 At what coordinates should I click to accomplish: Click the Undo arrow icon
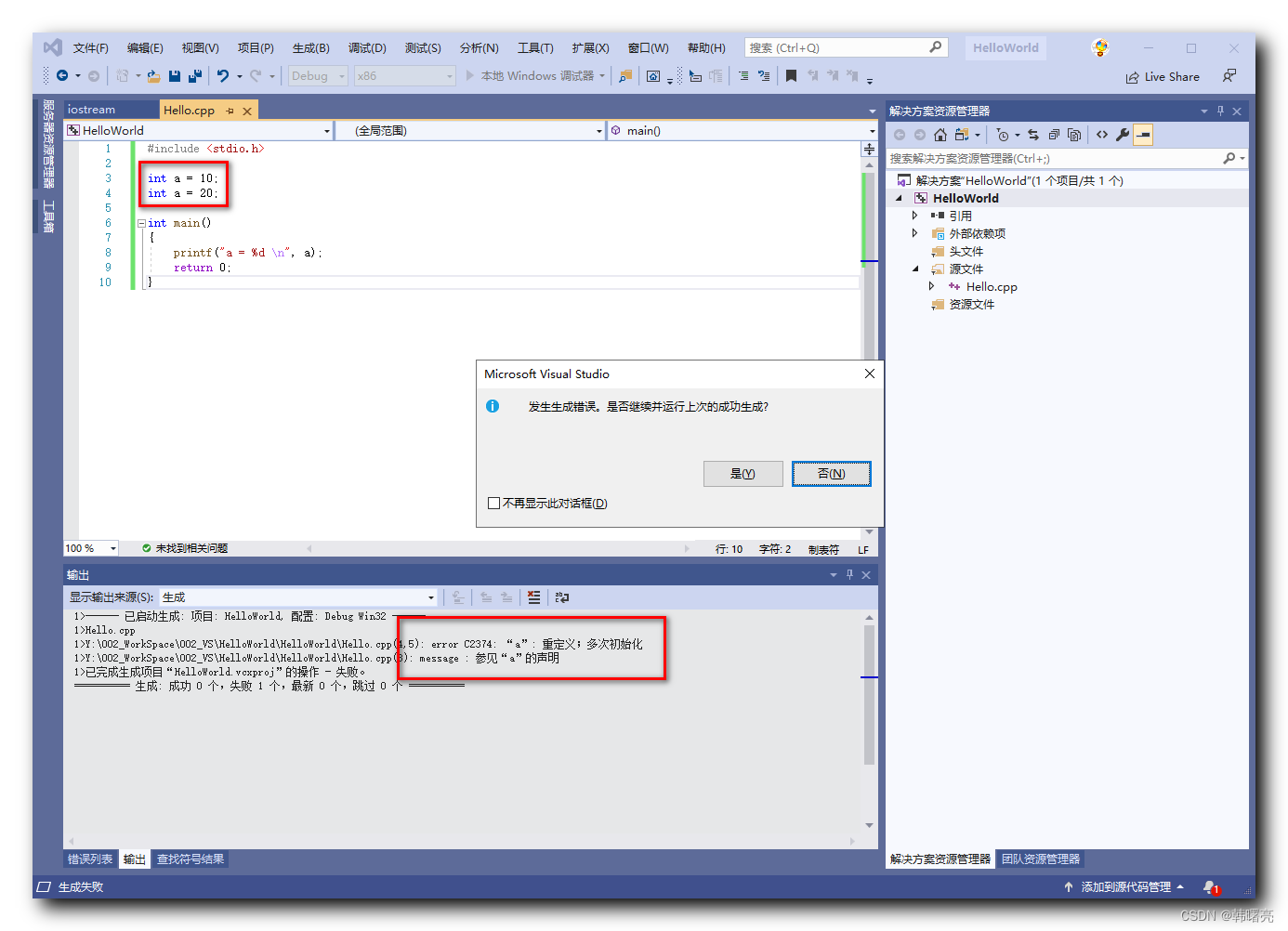[x=223, y=76]
